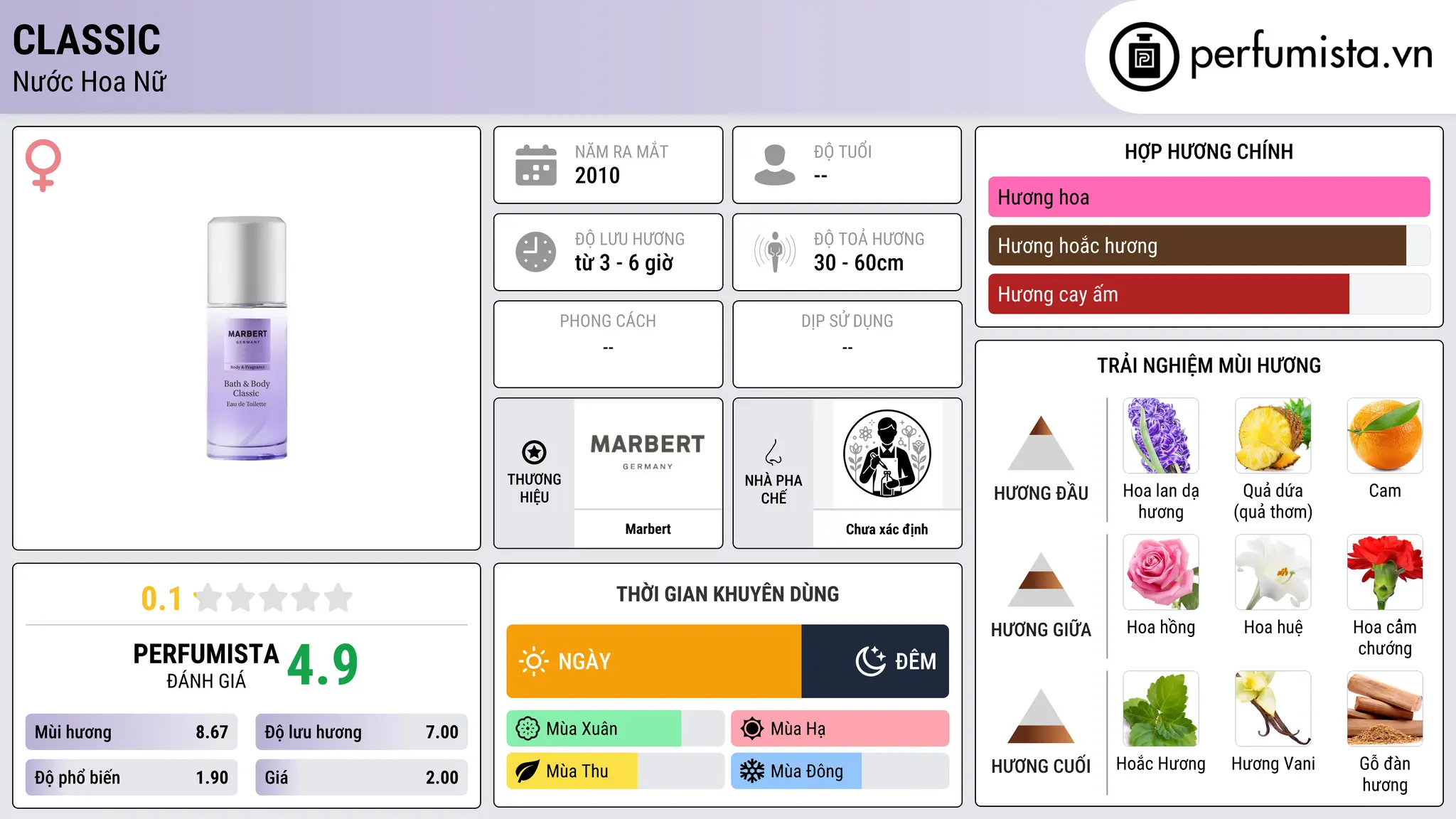
Task: Click the Thời gian khuyên dùng heading
Action: click(727, 594)
